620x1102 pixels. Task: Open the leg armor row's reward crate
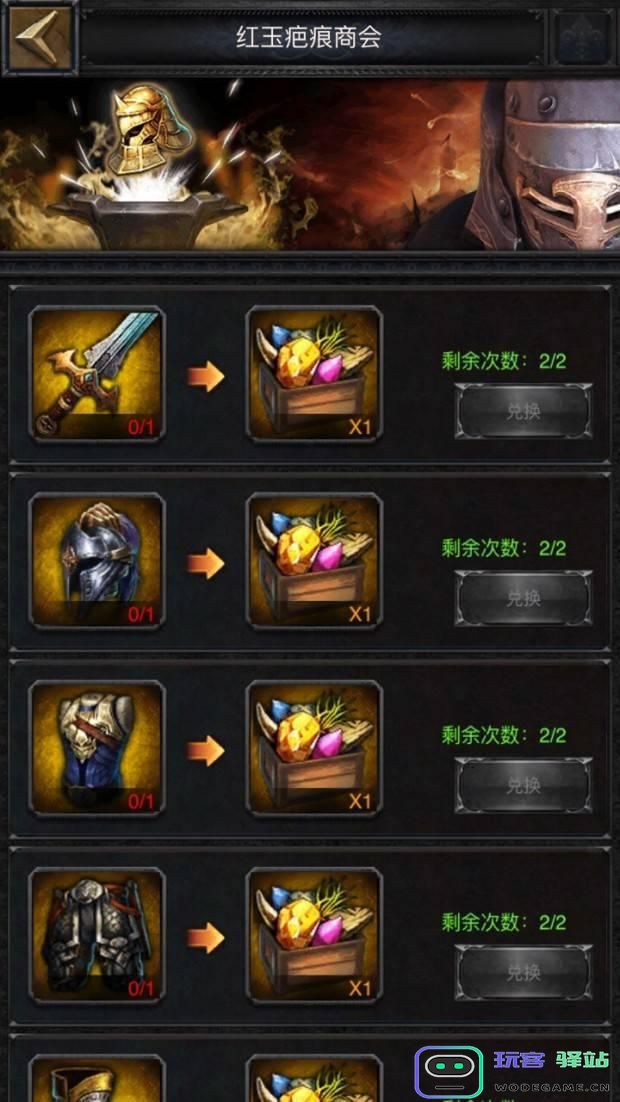click(x=314, y=935)
